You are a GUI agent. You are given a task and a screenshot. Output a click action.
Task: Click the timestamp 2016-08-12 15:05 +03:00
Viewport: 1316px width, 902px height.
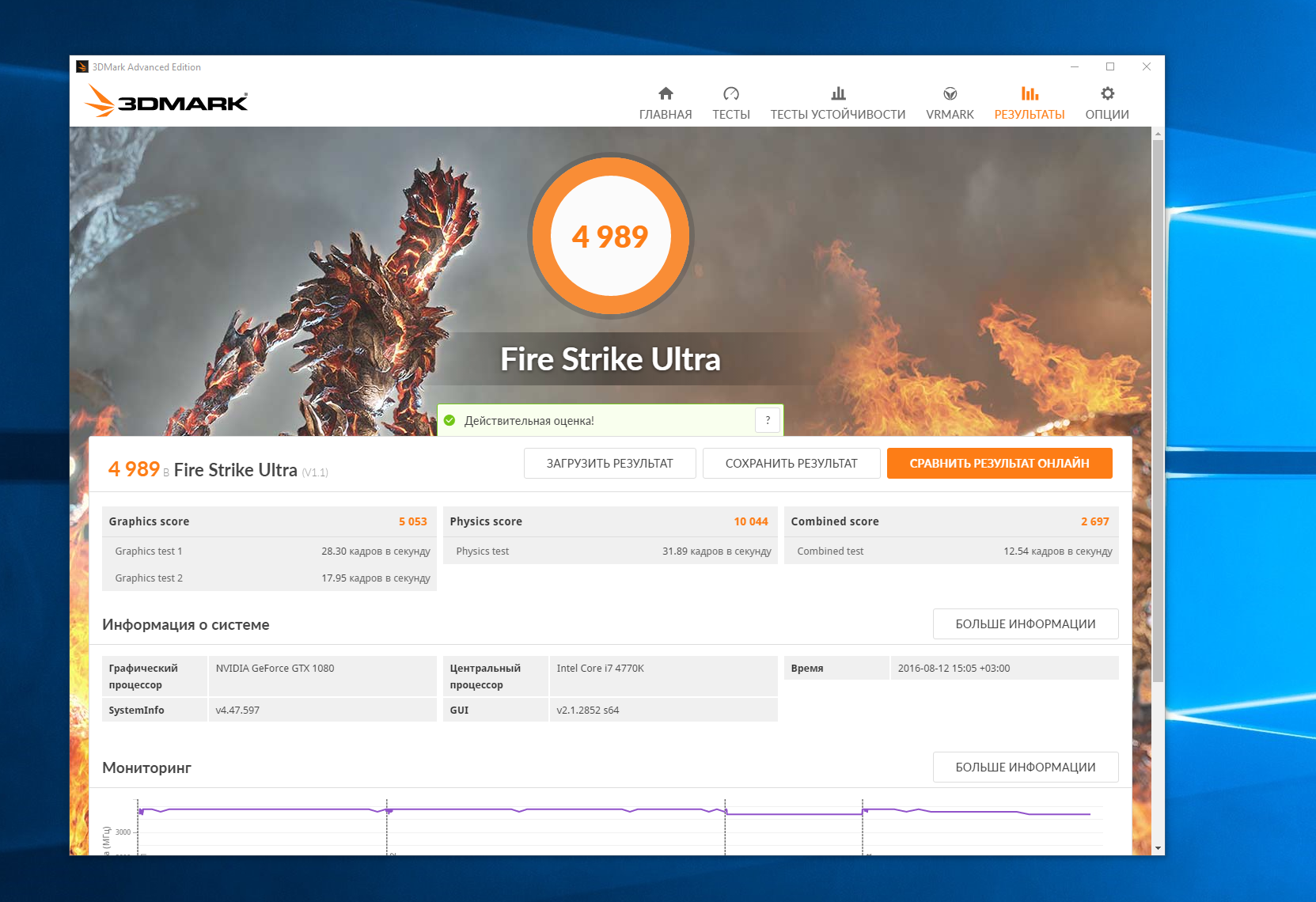click(954, 669)
